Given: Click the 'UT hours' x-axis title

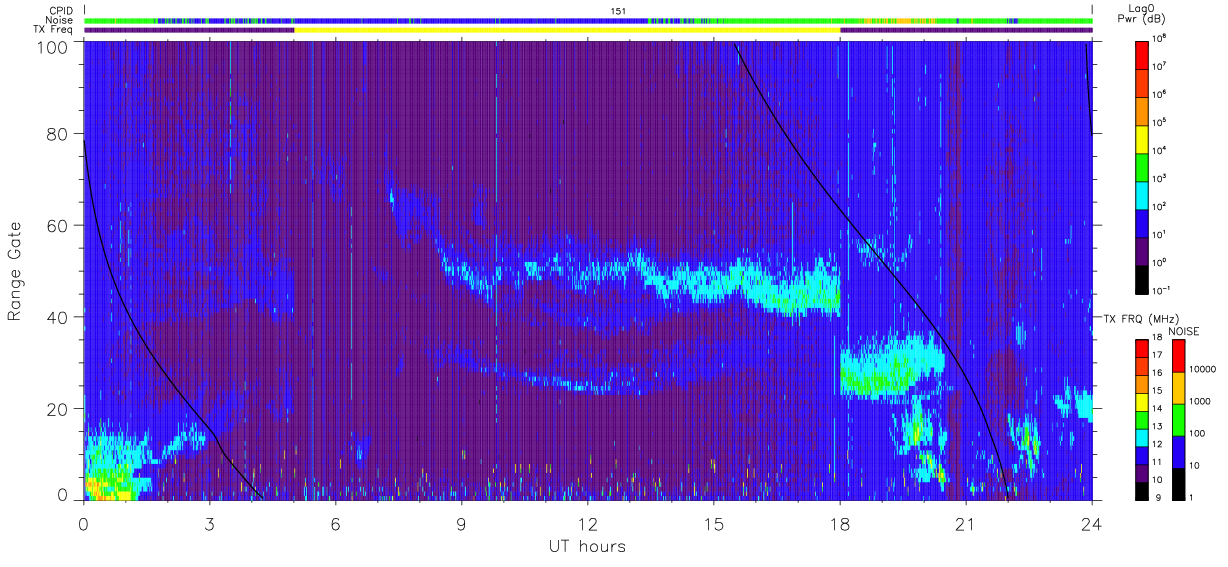Looking at the screenshot, I should pos(586,546).
